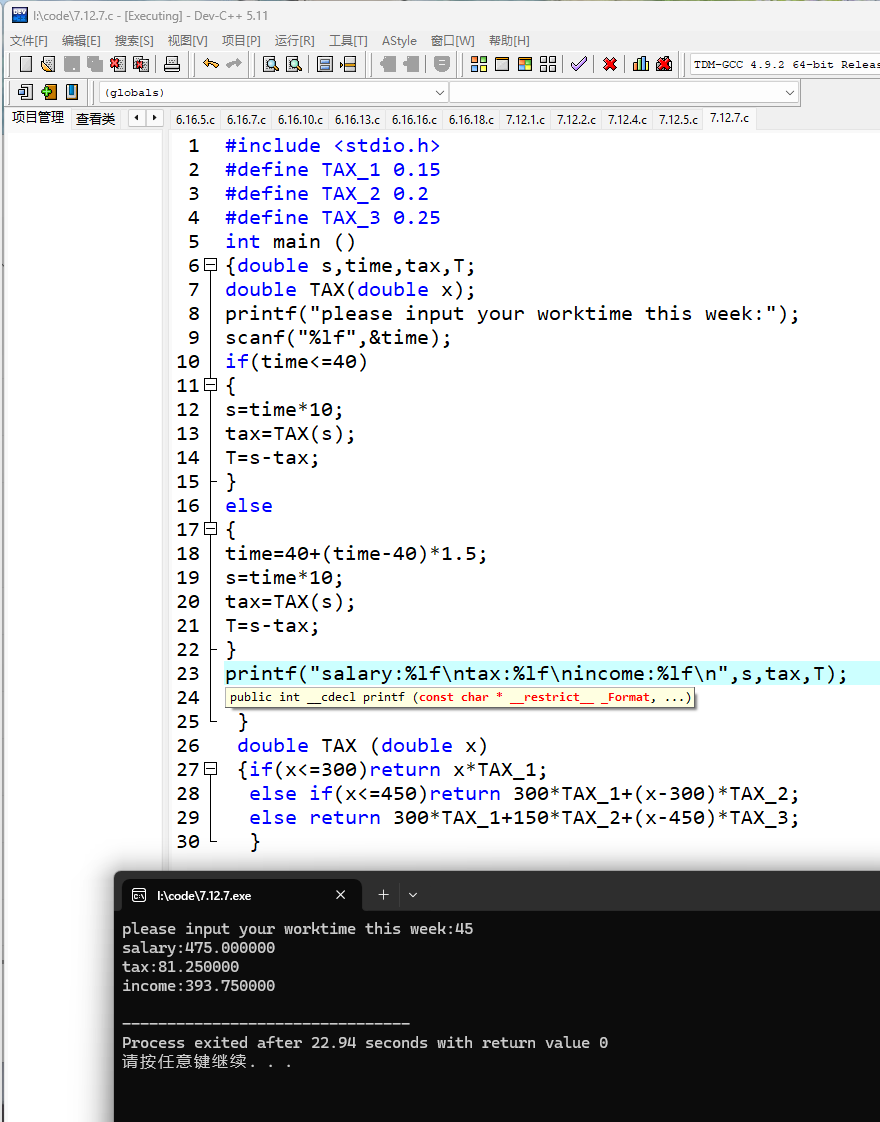Click the Goto line toolbar icon
880x1122 pixels.
coord(348,64)
